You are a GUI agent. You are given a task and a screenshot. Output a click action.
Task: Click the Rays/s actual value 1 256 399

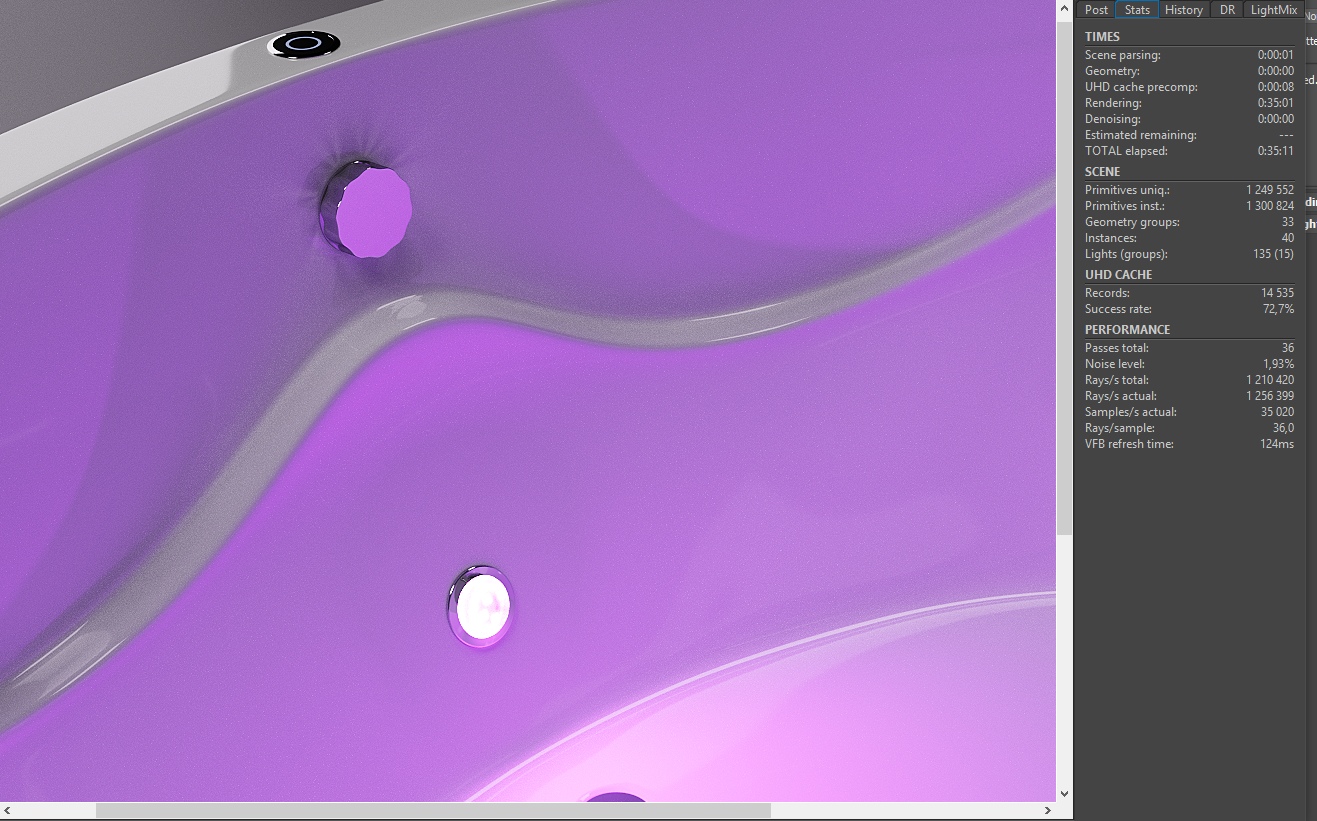tap(1270, 397)
